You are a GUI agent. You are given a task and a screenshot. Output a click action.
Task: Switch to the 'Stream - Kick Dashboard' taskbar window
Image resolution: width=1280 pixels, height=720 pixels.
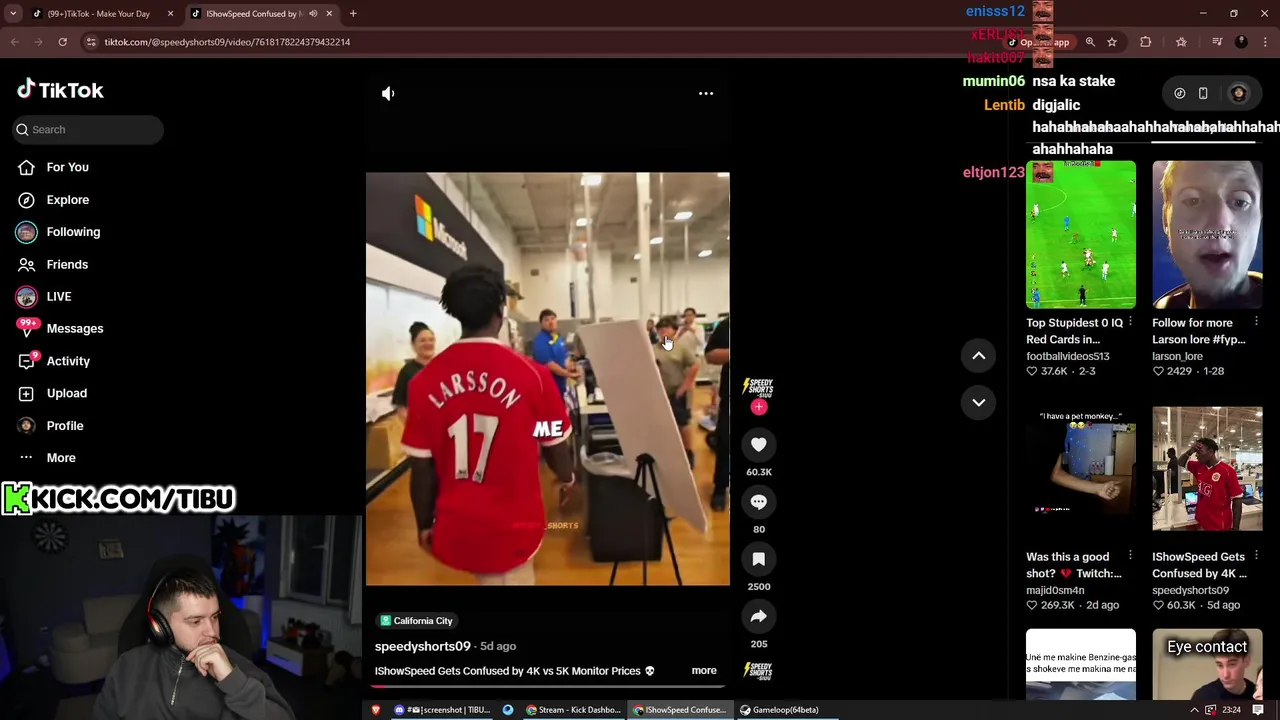coord(574,710)
